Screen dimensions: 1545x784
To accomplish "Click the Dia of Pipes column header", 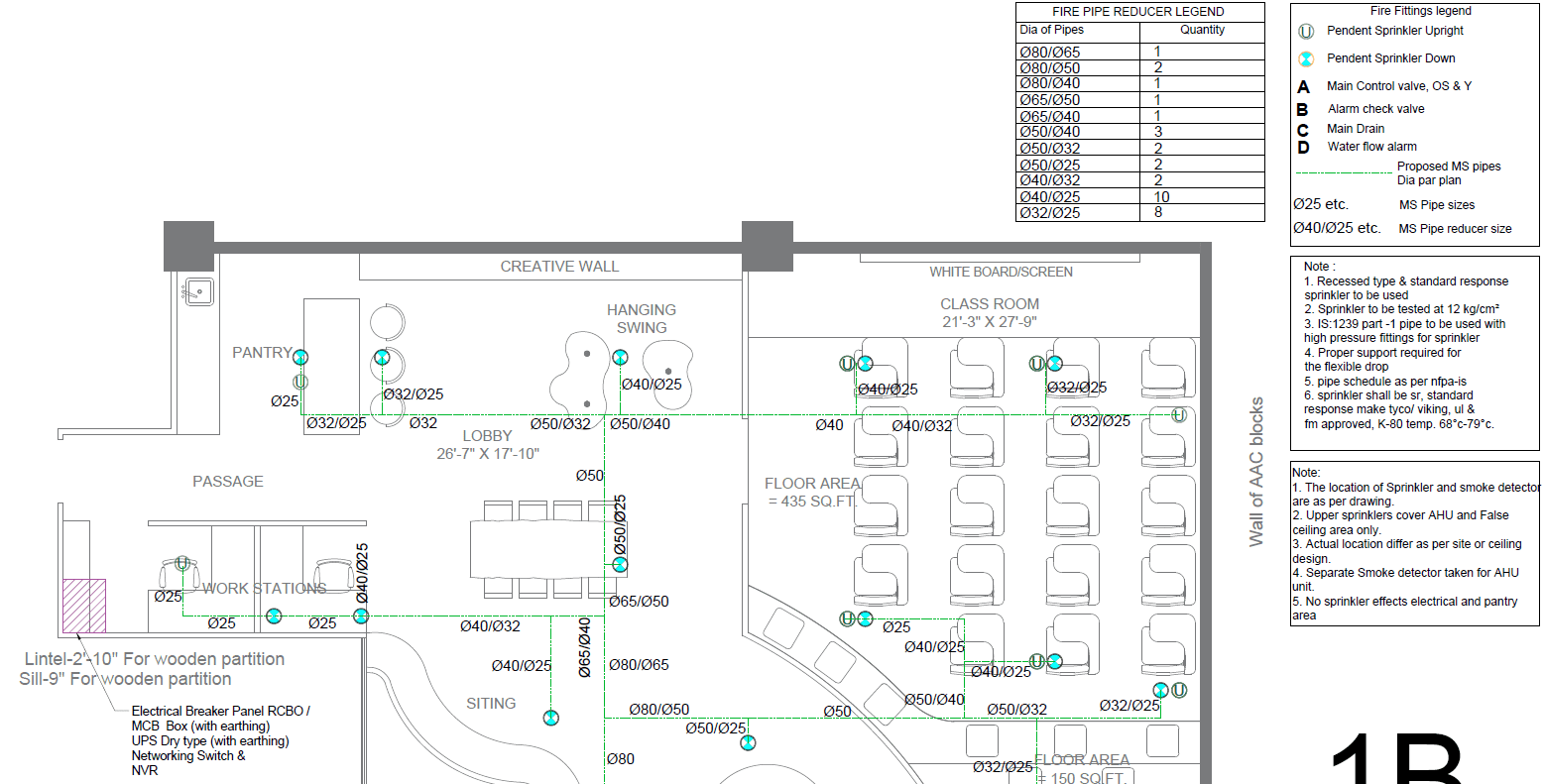I will tap(1052, 30).
